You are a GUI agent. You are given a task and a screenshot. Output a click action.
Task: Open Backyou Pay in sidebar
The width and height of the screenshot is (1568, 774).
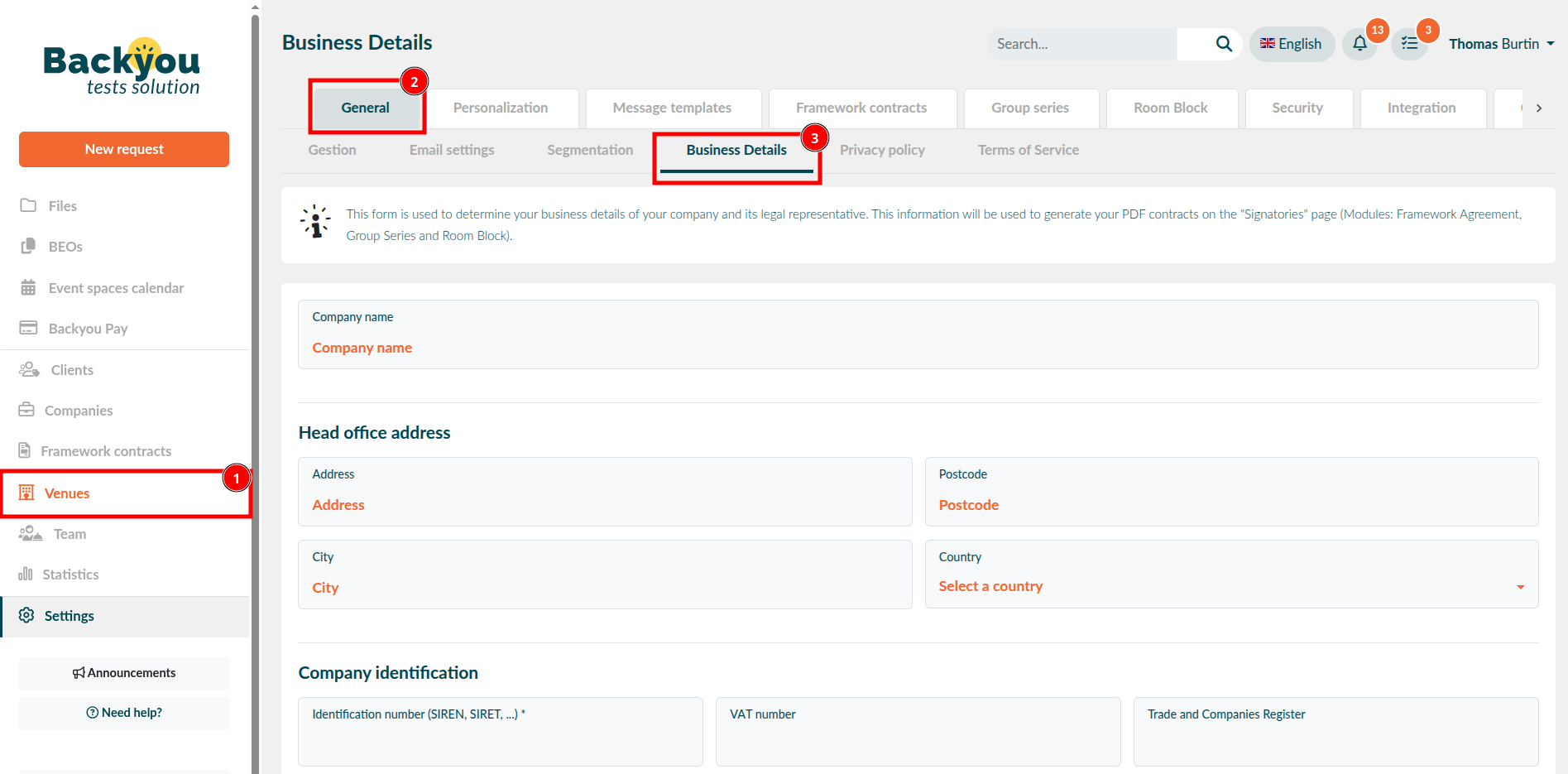88,329
